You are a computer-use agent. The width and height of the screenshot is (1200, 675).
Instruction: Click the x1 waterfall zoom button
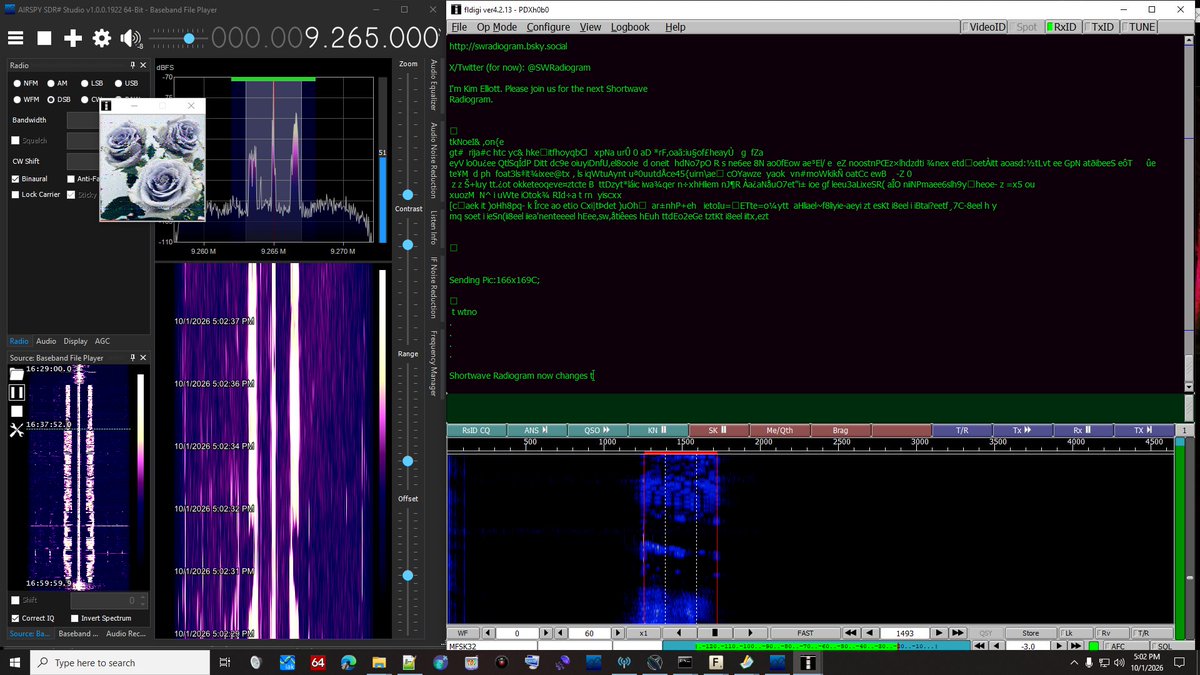(x=645, y=633)
